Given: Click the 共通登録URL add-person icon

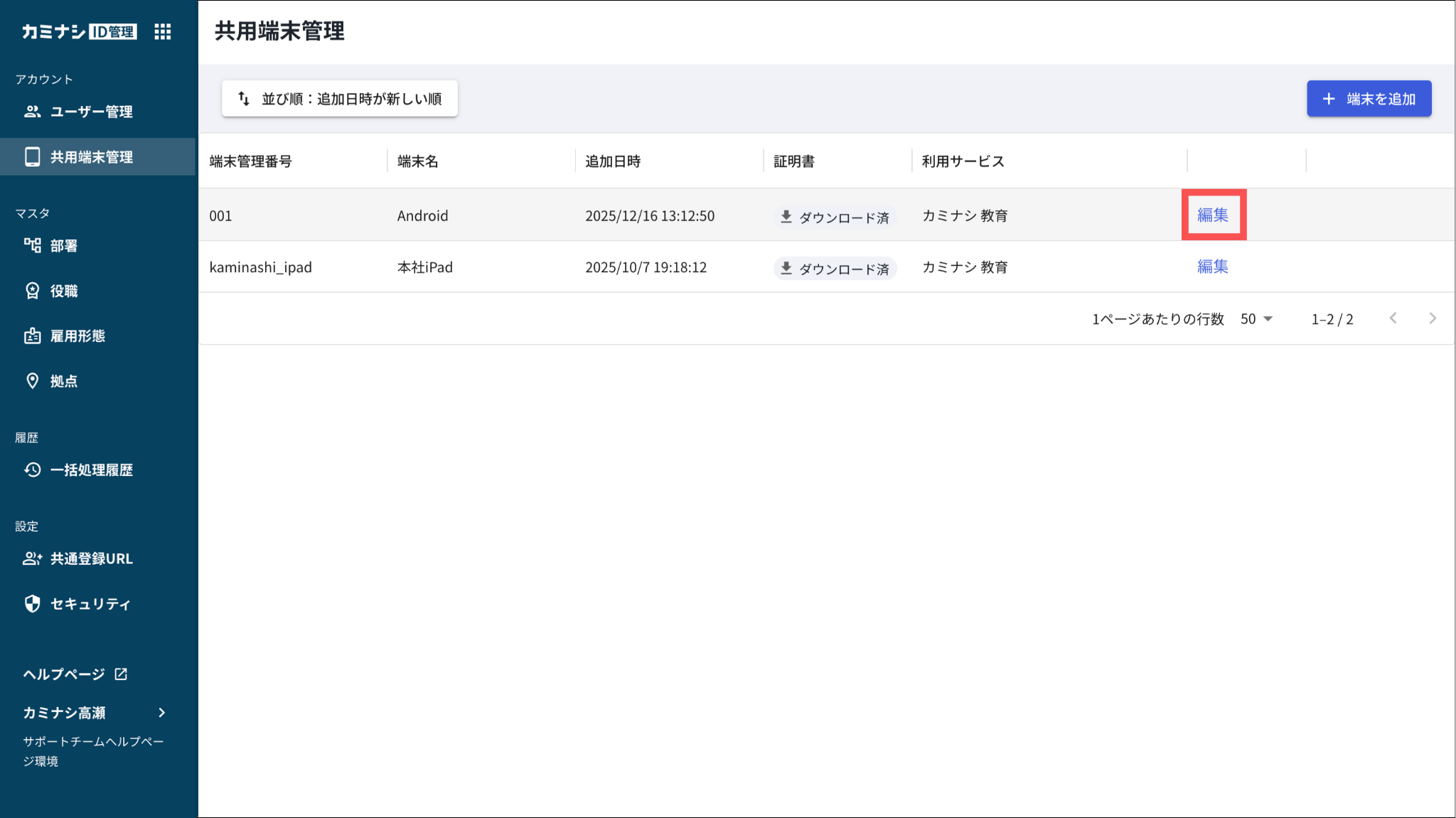Looking at the screenshot, I should point(32,559).
